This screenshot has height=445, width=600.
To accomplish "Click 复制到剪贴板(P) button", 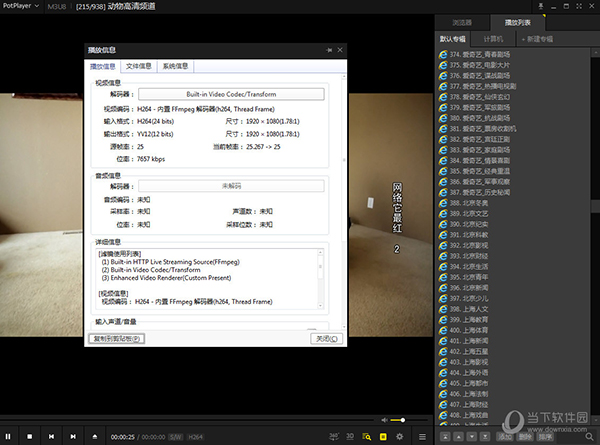I will point(117,339).
